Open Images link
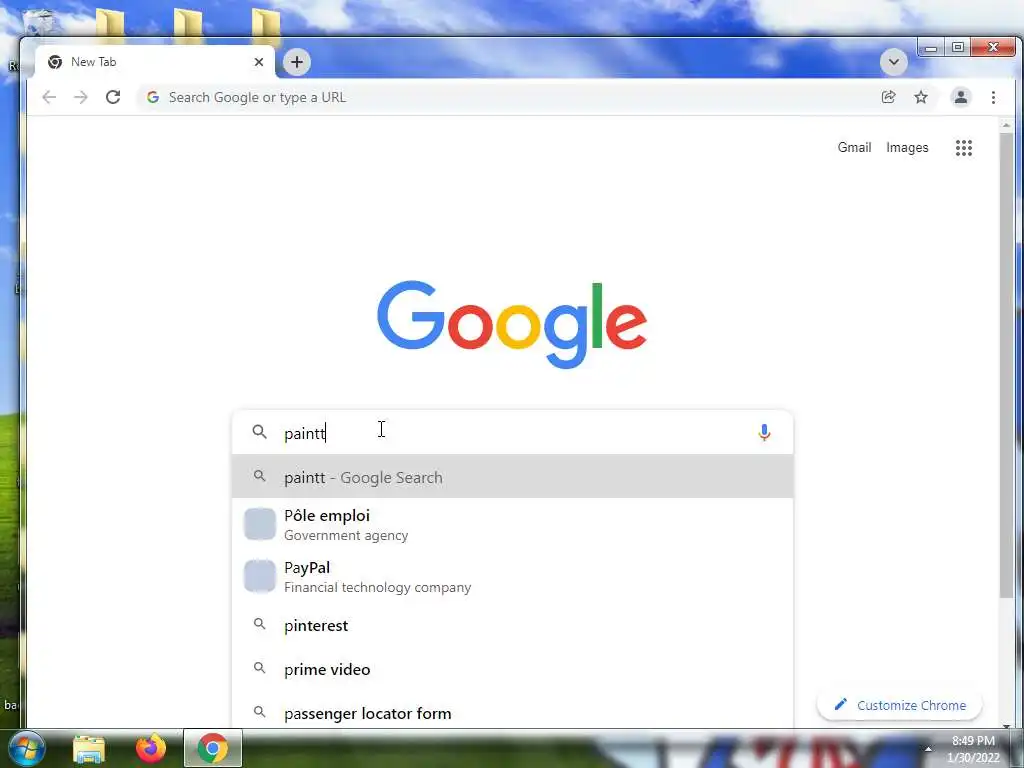 (907, 148)
